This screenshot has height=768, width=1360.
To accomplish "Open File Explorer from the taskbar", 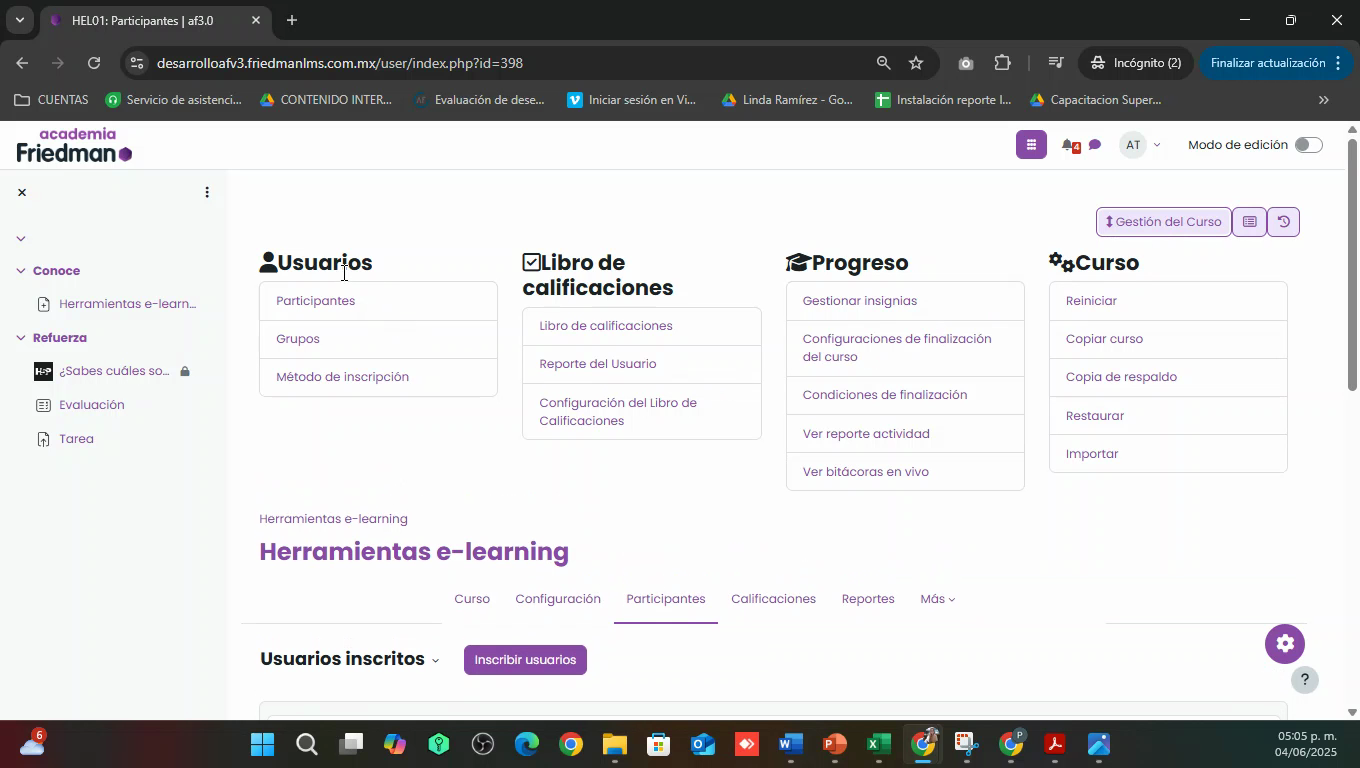I will coord(614,744).
